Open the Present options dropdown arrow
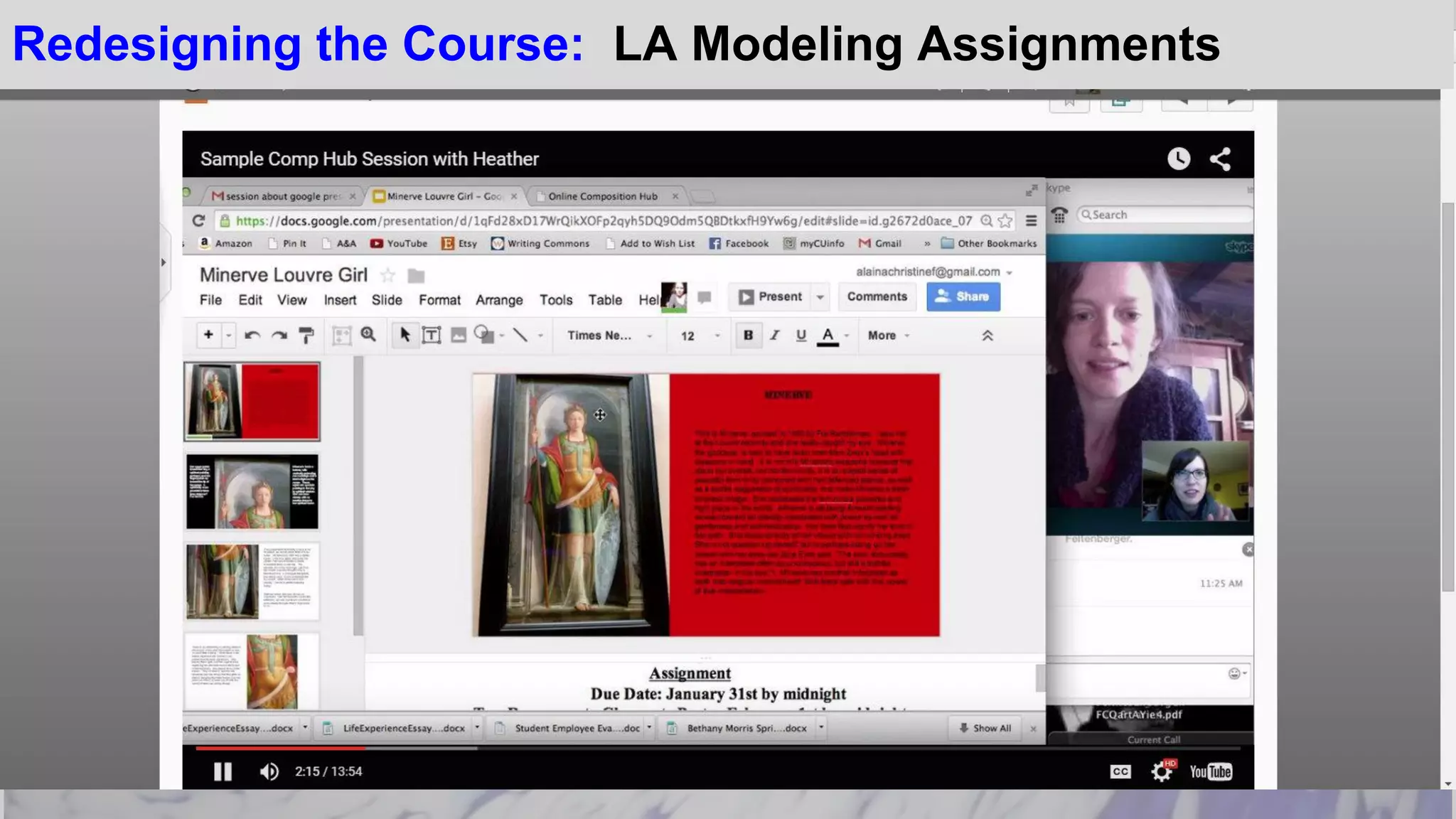Image resolution: width=1456 pixels, height=819 pixels. click(820, 297)
